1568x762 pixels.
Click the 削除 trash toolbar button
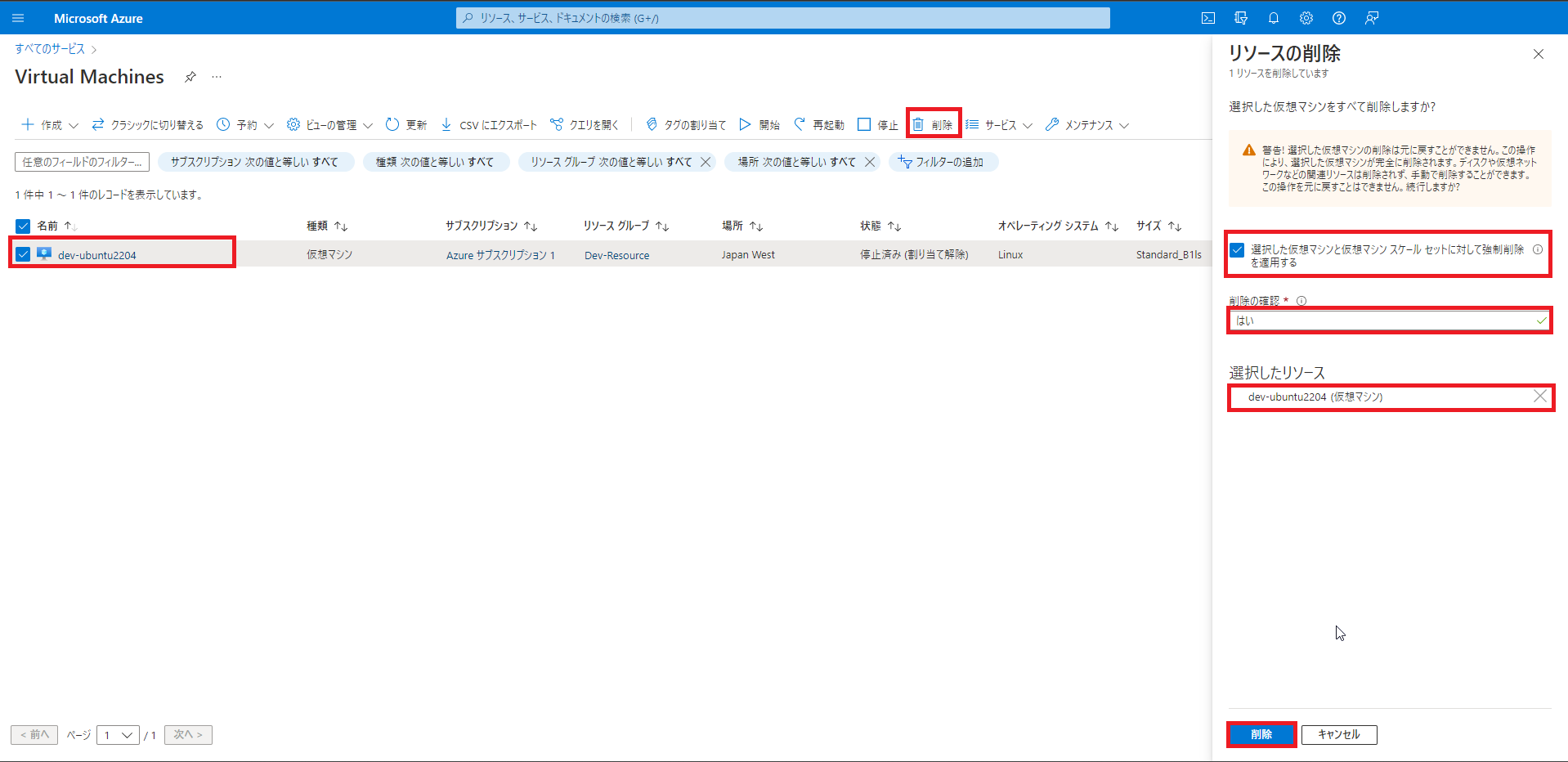pos(933,124)
